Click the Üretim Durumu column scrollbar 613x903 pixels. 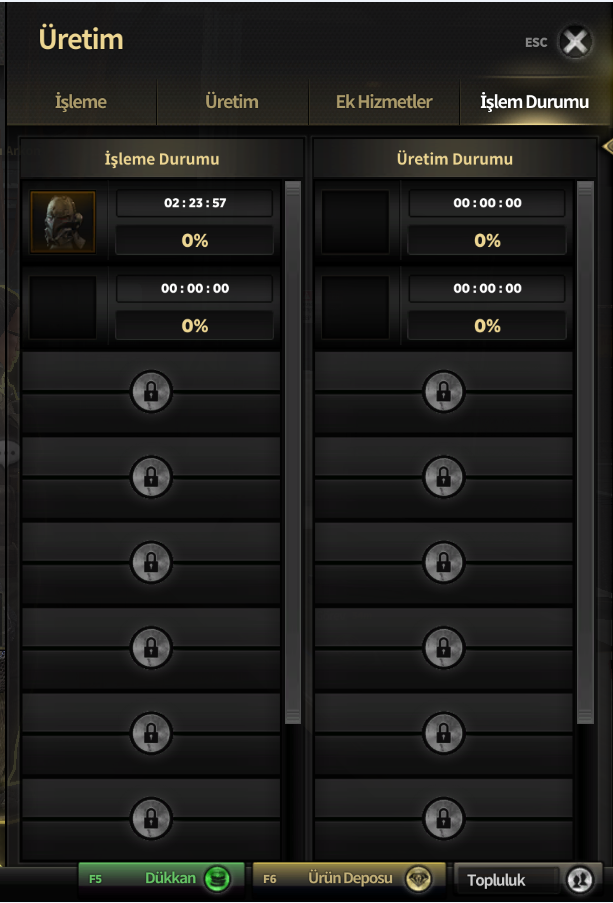585,452
